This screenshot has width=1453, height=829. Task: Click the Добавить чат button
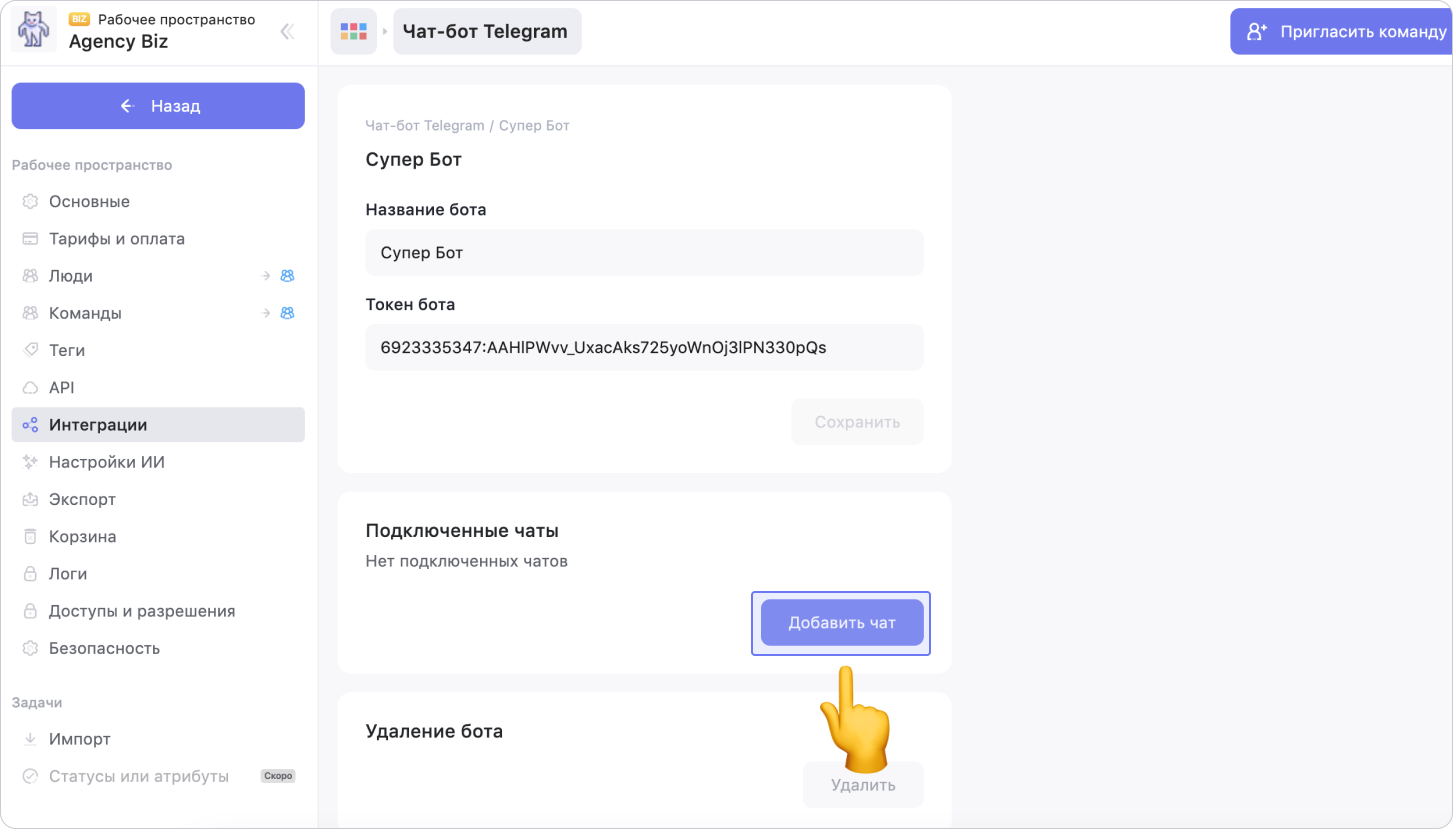click(x=841, y=623)
